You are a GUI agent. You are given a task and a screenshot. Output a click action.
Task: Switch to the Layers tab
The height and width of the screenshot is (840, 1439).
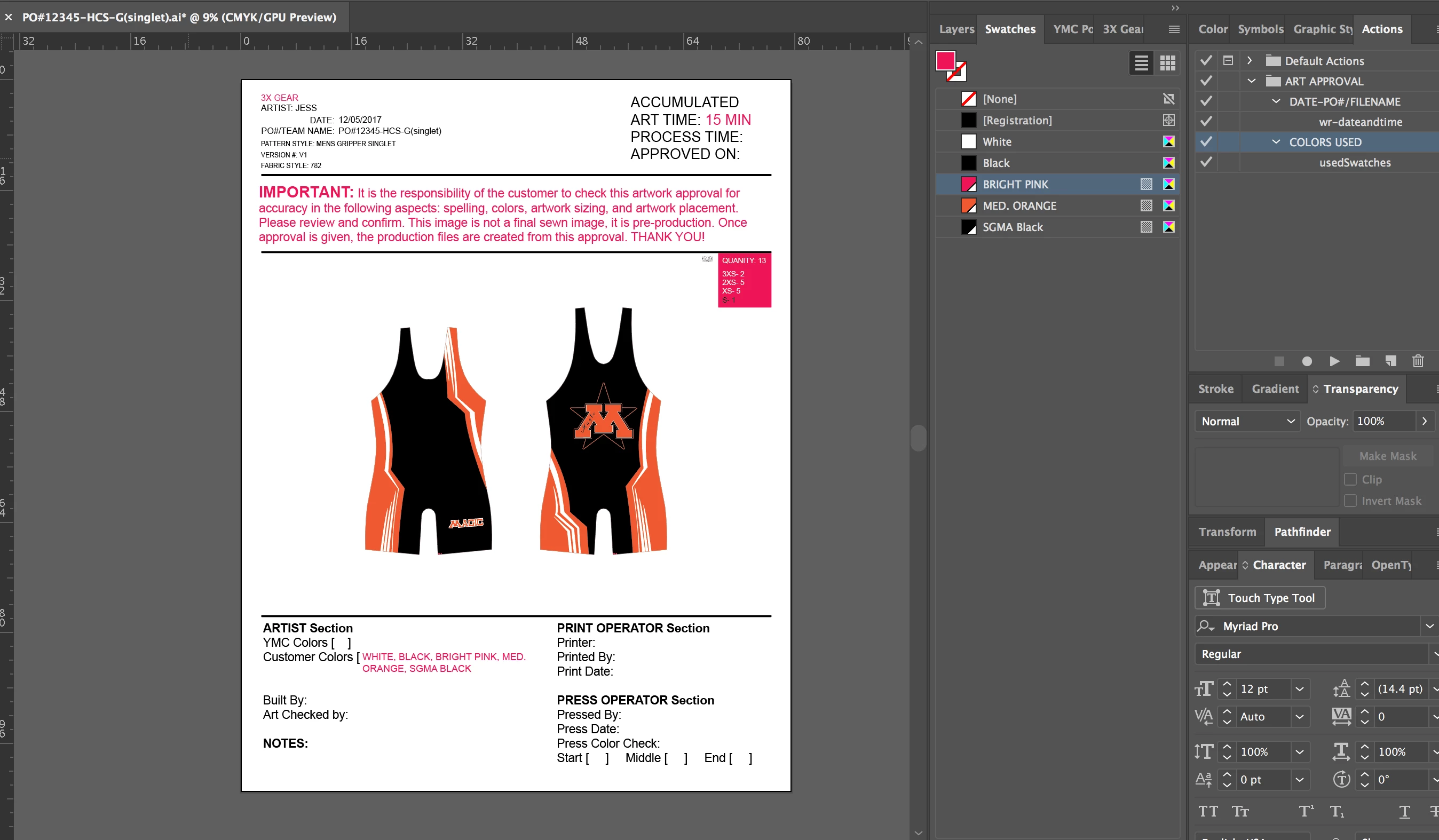pyautogui.click(x=956, y=29)
